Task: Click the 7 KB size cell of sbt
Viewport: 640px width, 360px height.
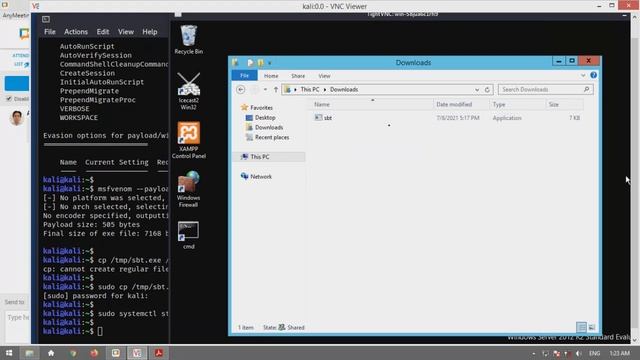Action: [574, 118]
